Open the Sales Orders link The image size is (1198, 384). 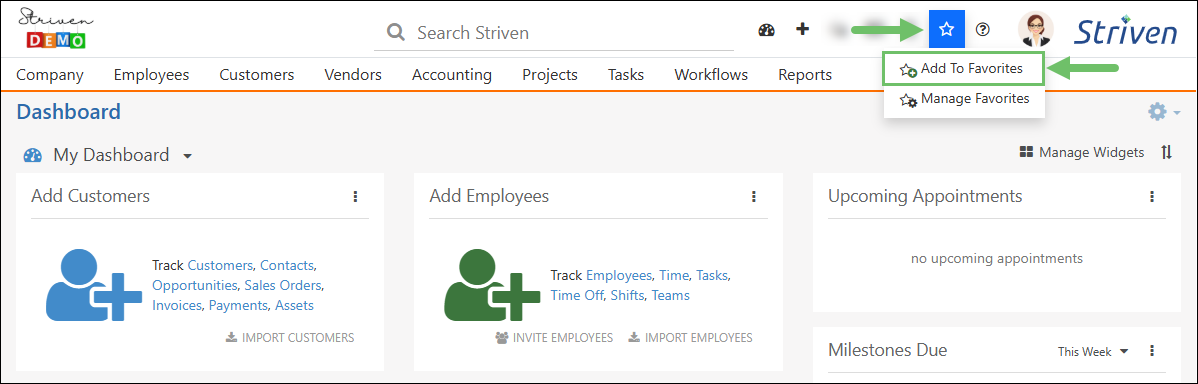[x=283, y=286]
